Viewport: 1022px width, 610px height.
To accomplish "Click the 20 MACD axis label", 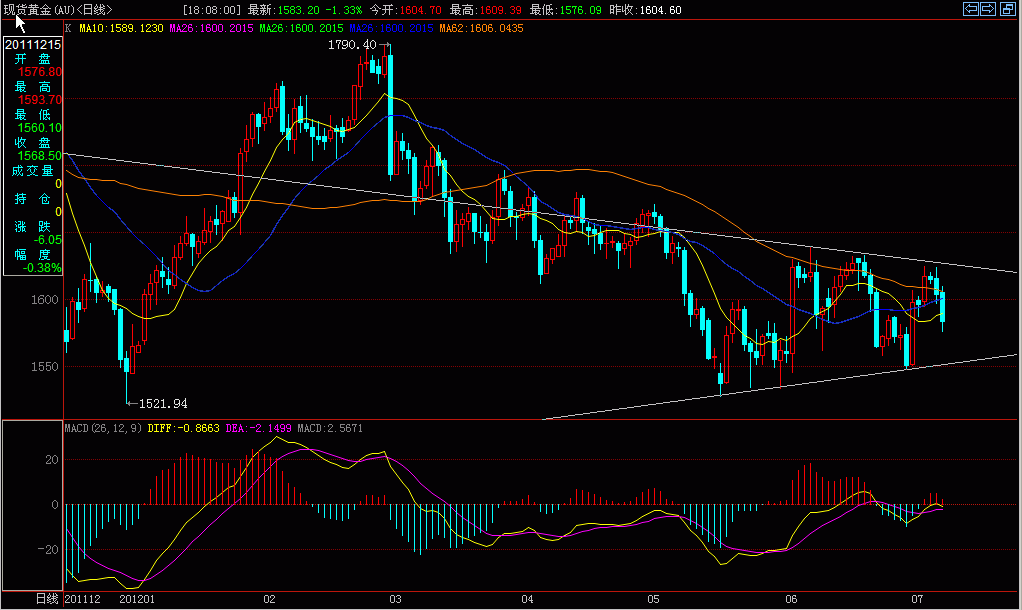I will 51,460.
